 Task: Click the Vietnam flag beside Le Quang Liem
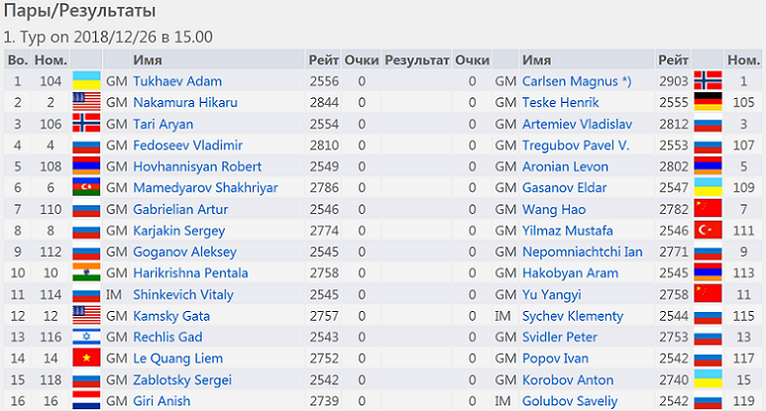point(86,358)
